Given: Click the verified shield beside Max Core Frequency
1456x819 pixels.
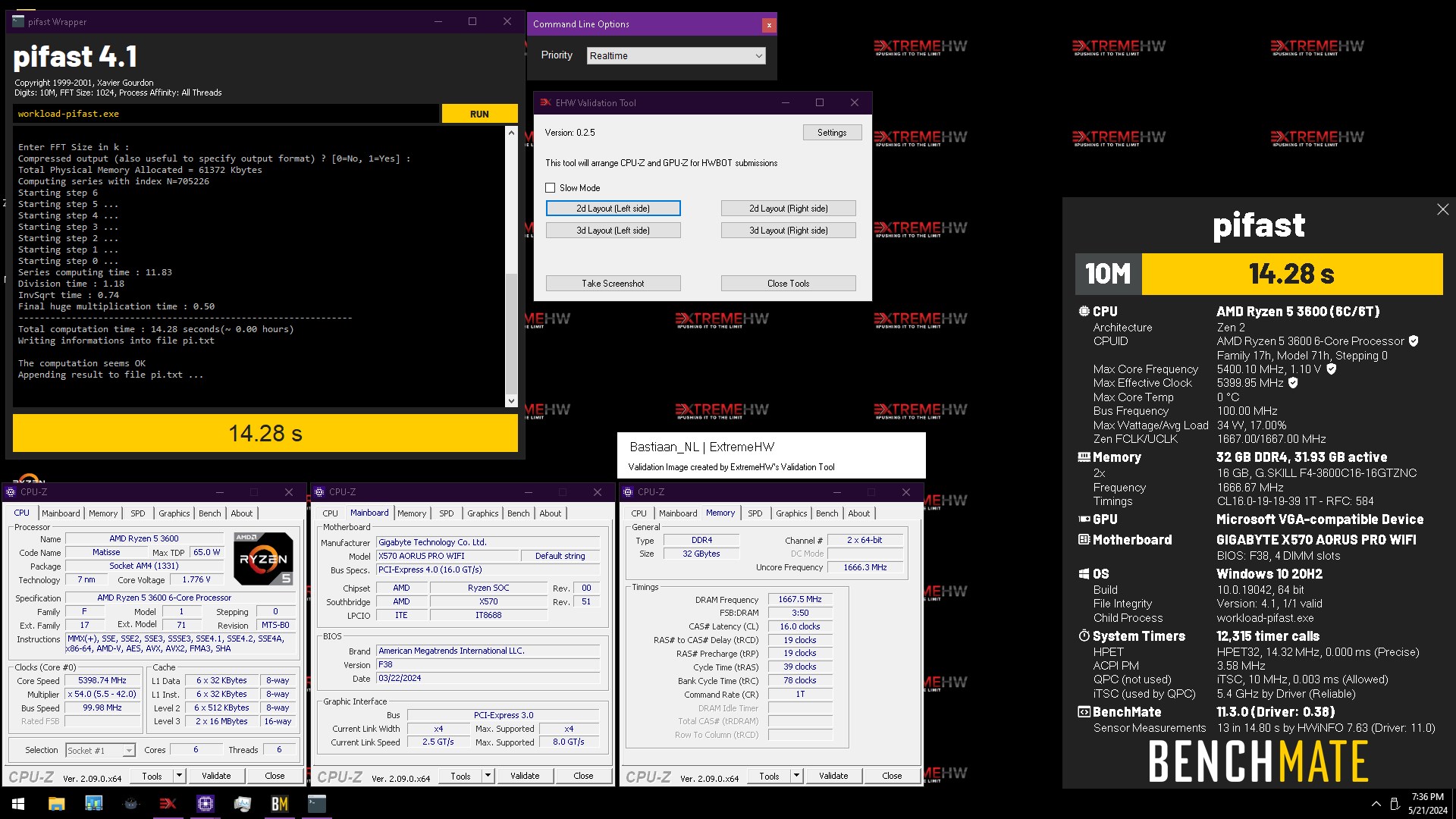Looking at the screenshot, I should pyautogui.click(x=1331, y=369).
